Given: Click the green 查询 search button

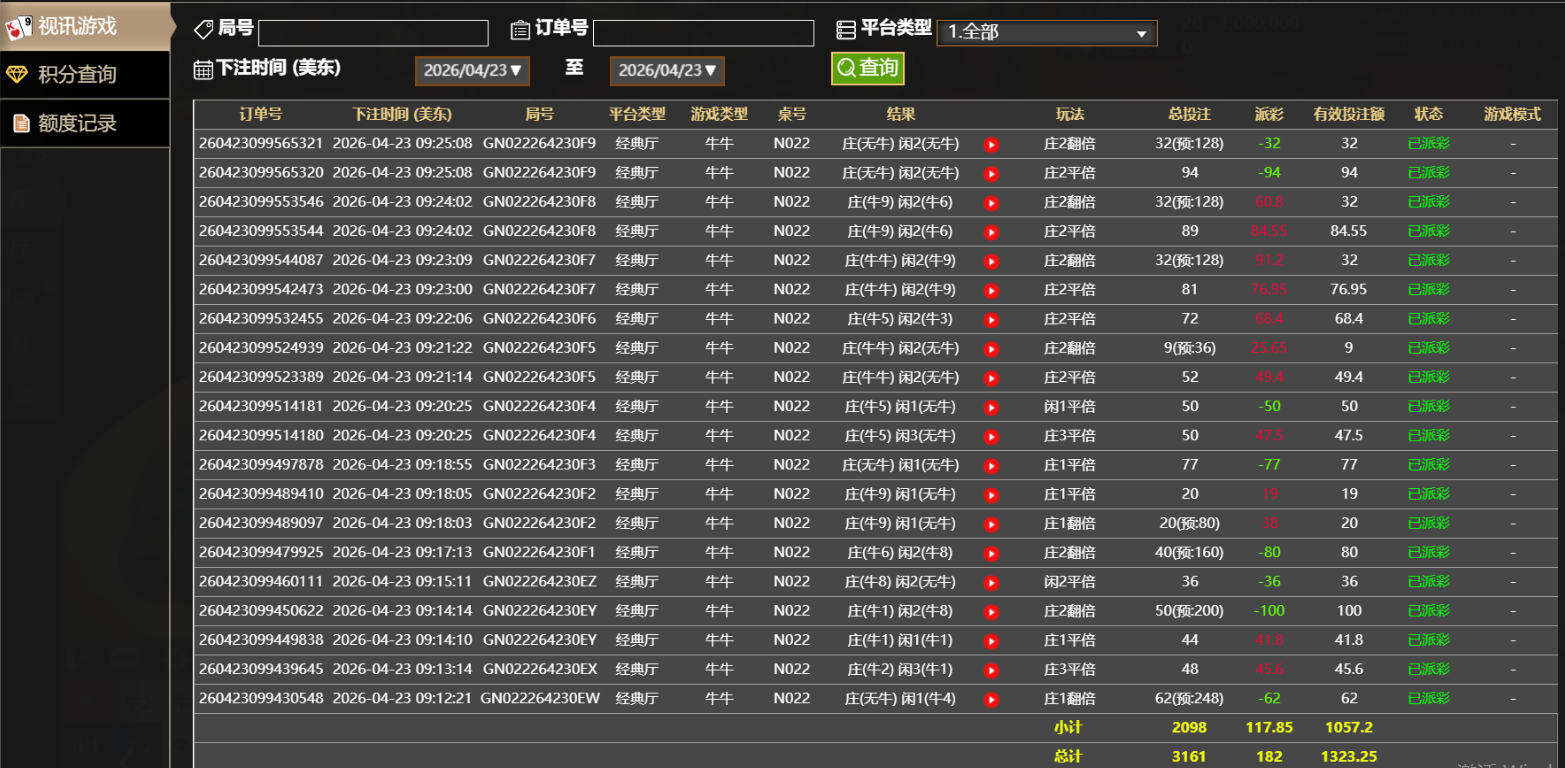Looking at the screenshot, I should 867,68.
